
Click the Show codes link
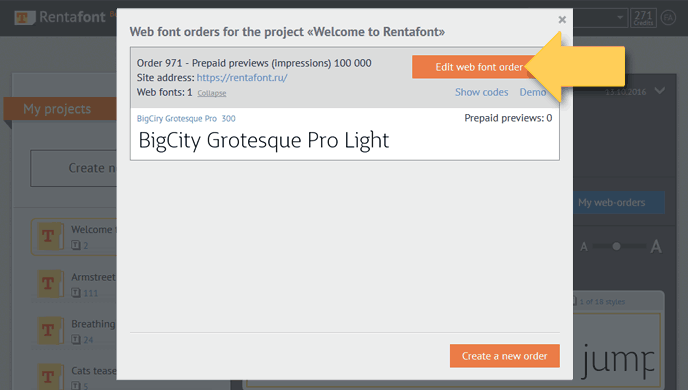pos(481,92)
